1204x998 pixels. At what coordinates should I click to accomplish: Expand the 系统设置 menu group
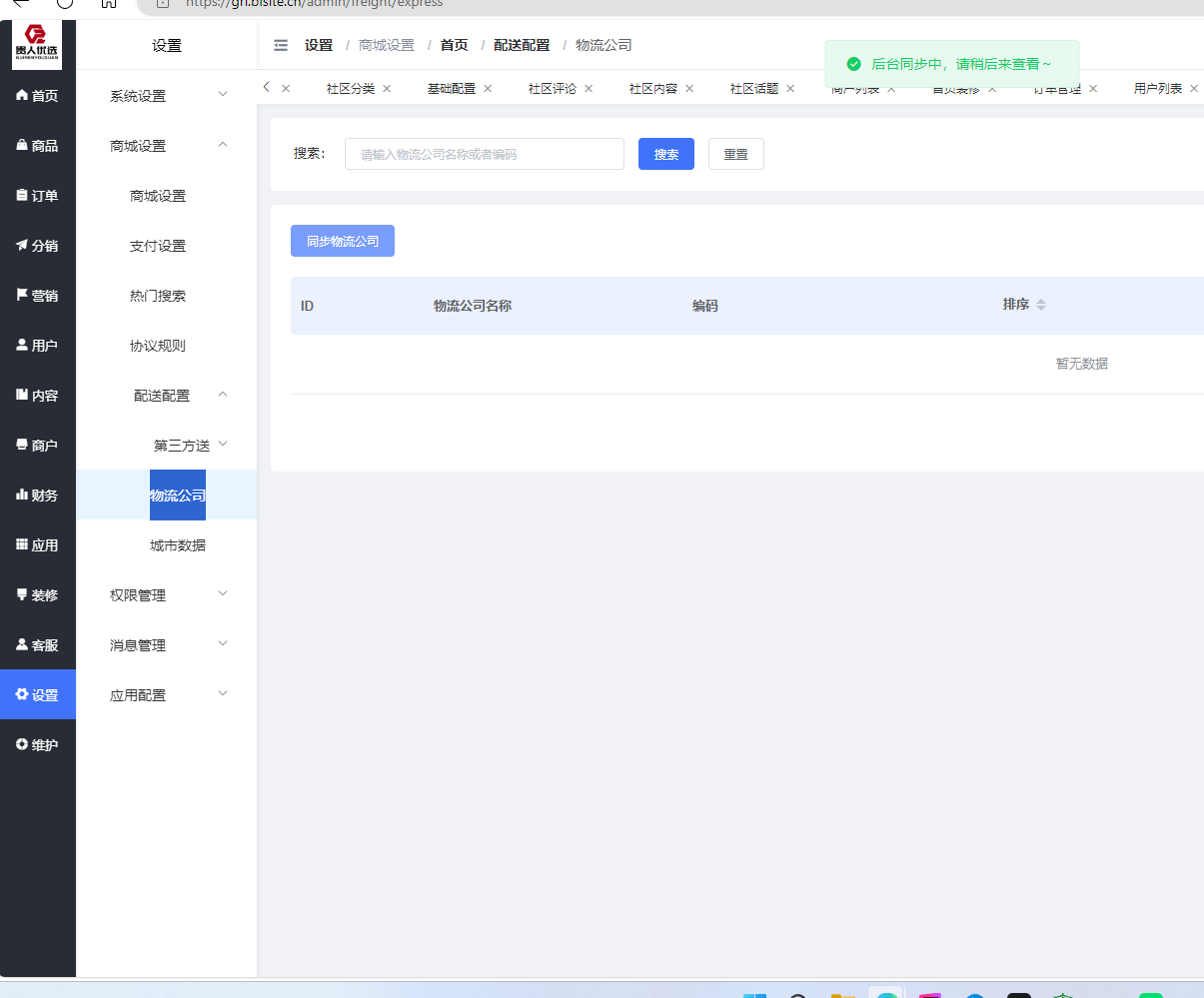pos(166,96)
